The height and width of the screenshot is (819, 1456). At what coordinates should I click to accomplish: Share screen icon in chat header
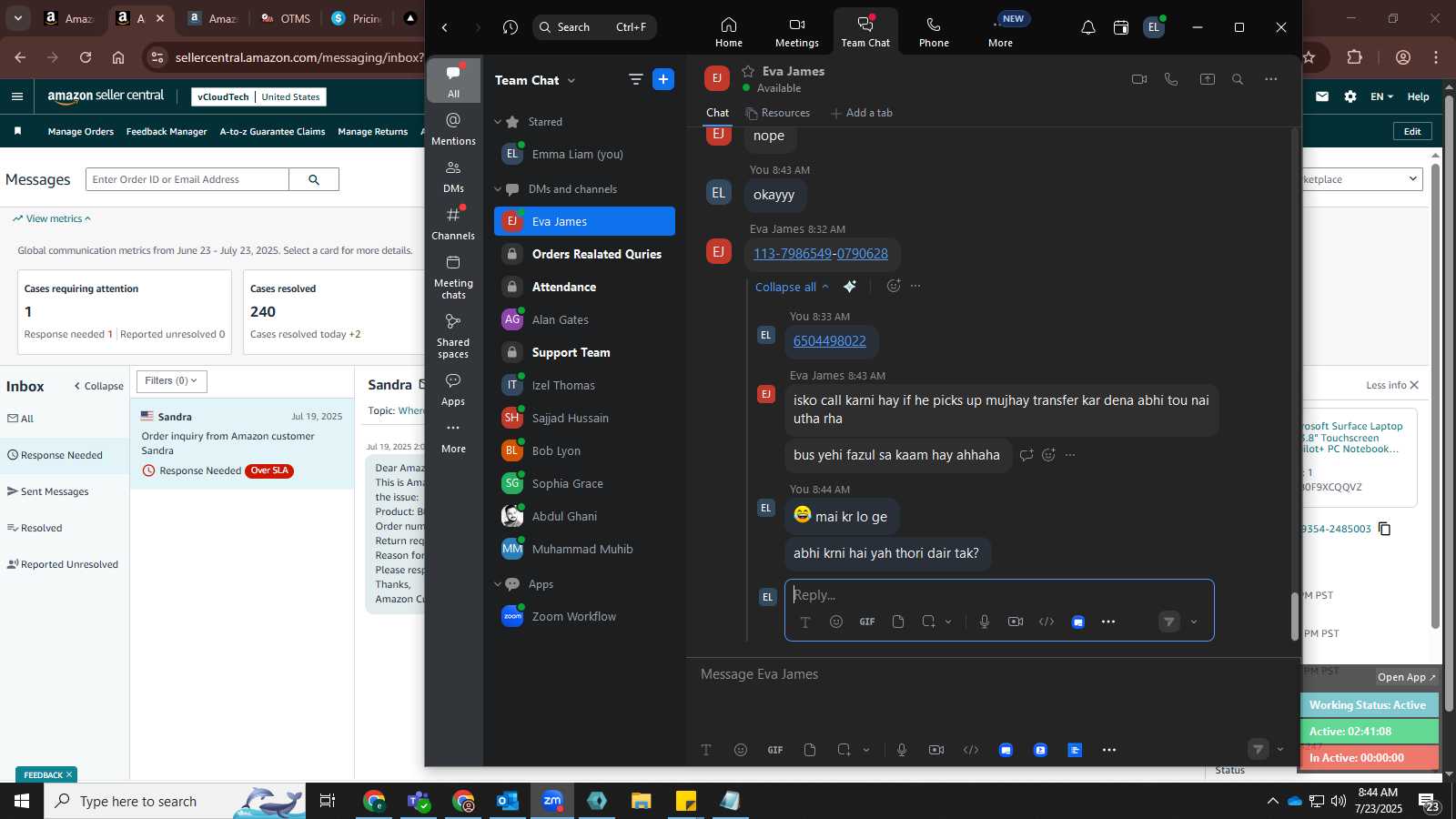coord(1208,79)
